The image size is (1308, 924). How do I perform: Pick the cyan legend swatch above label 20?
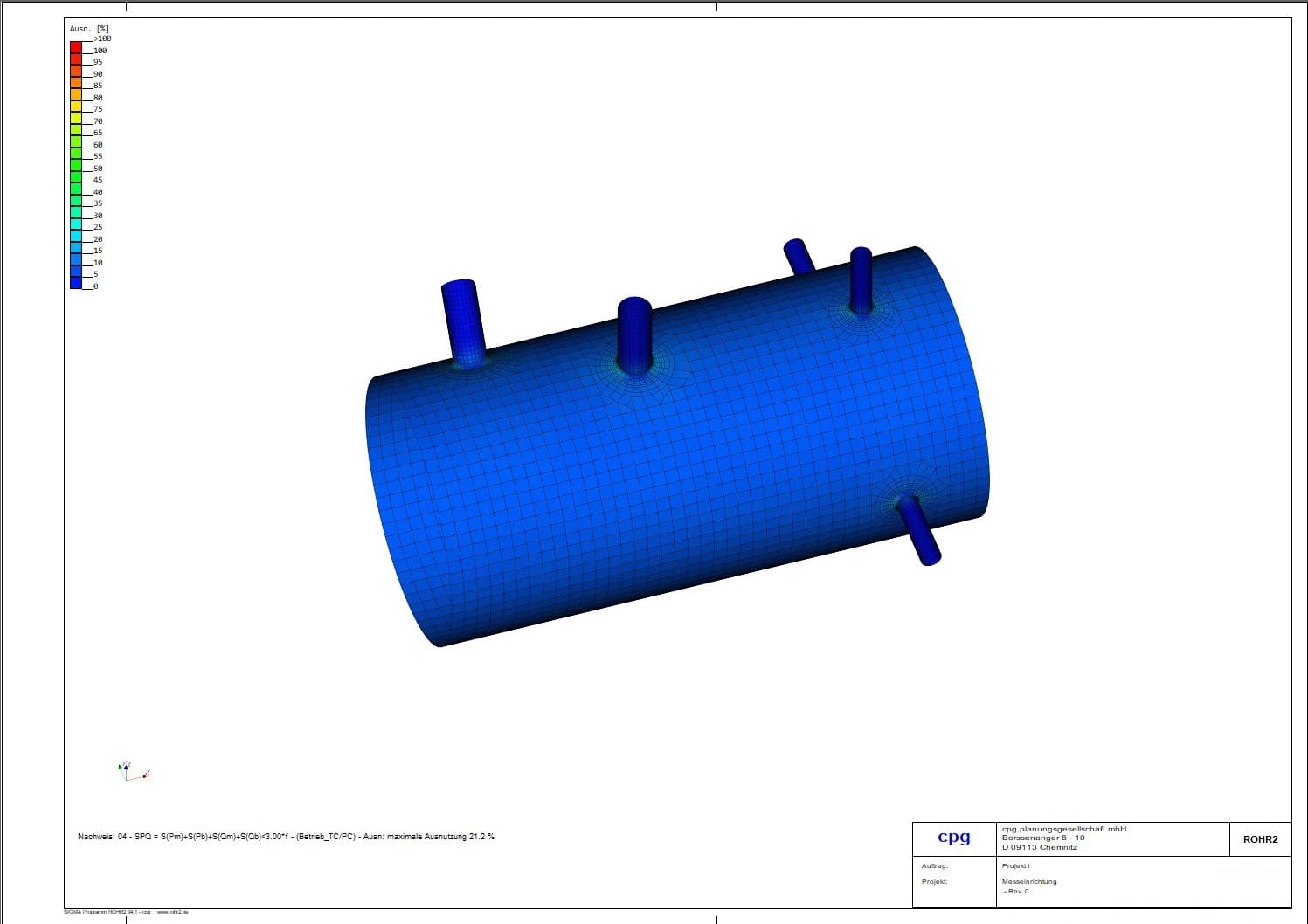[76, 236]
